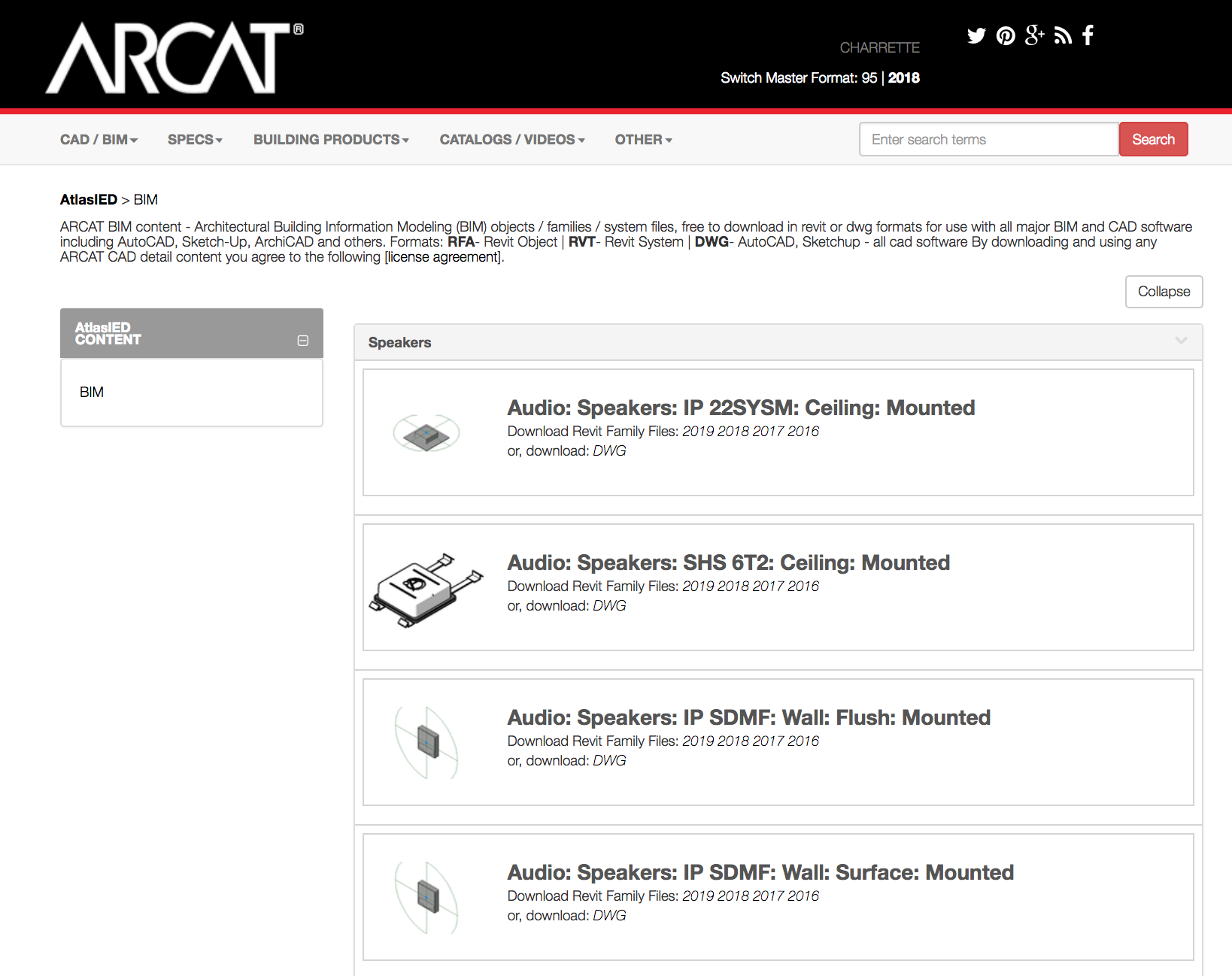This screenshot has width=1232, height=976.
Task: Expand the Building Products dropdown
Action: coord(331,140)
